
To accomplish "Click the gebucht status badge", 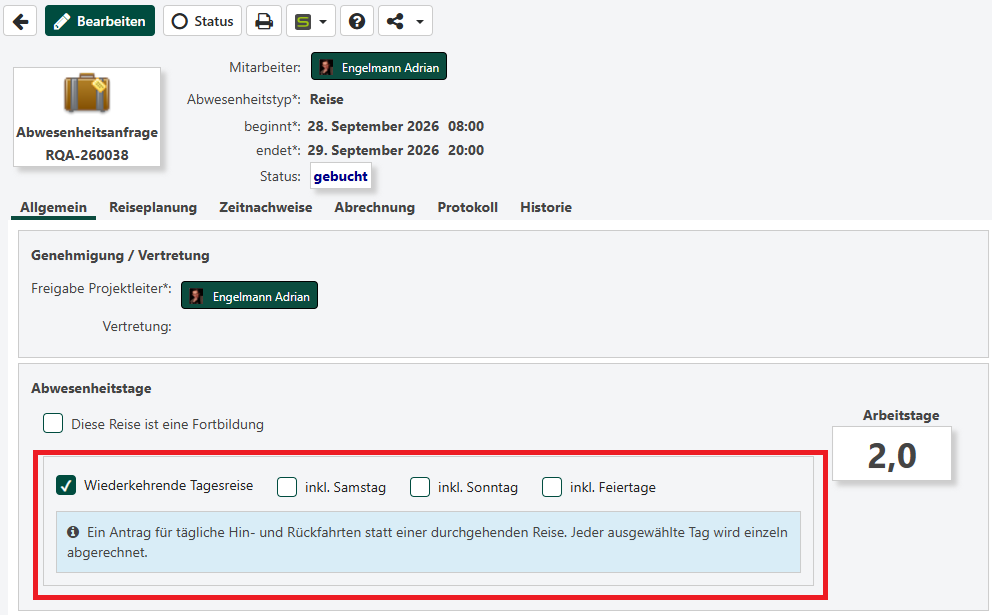I will 340,177.
